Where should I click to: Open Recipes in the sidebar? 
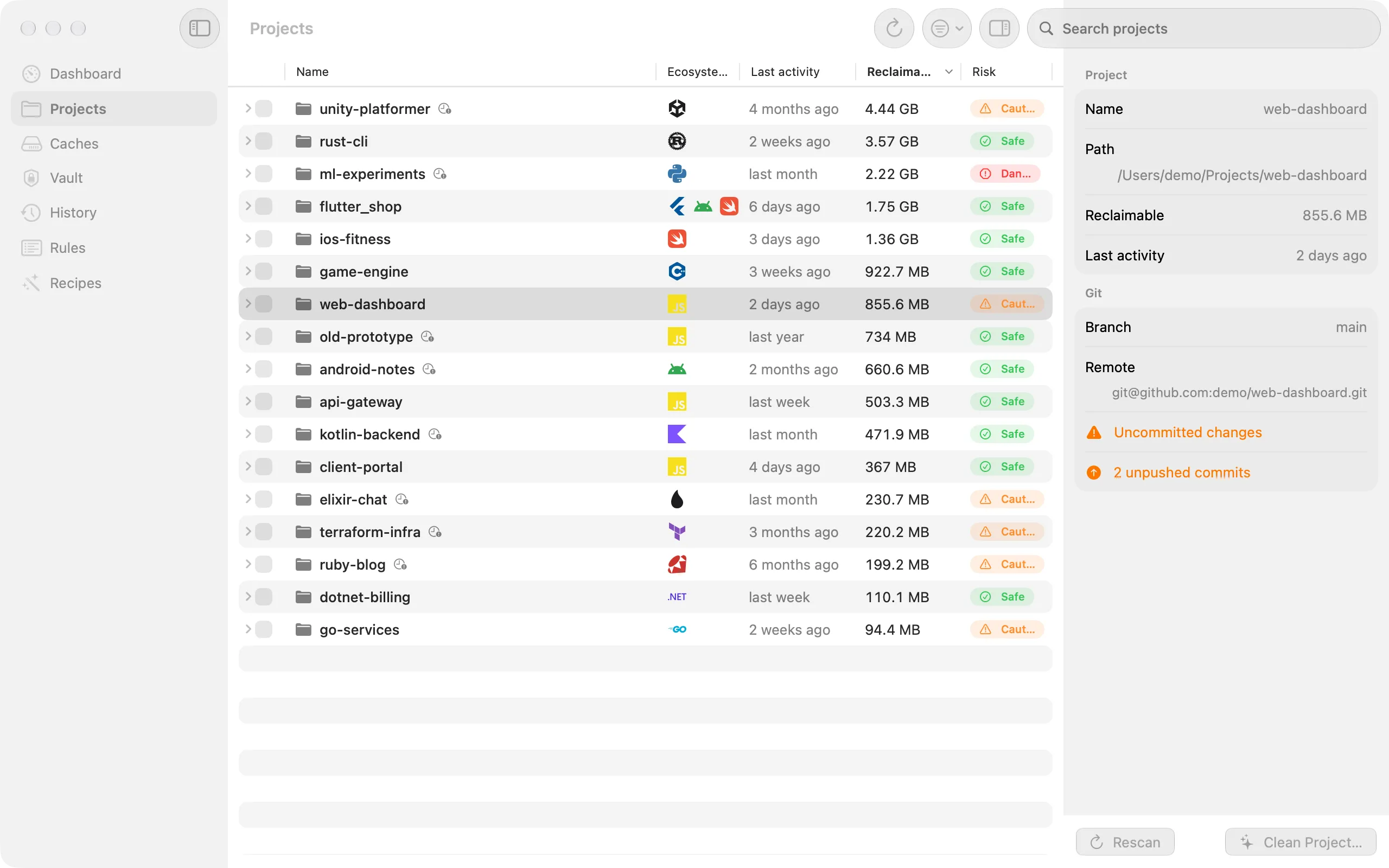pos(113,283)
